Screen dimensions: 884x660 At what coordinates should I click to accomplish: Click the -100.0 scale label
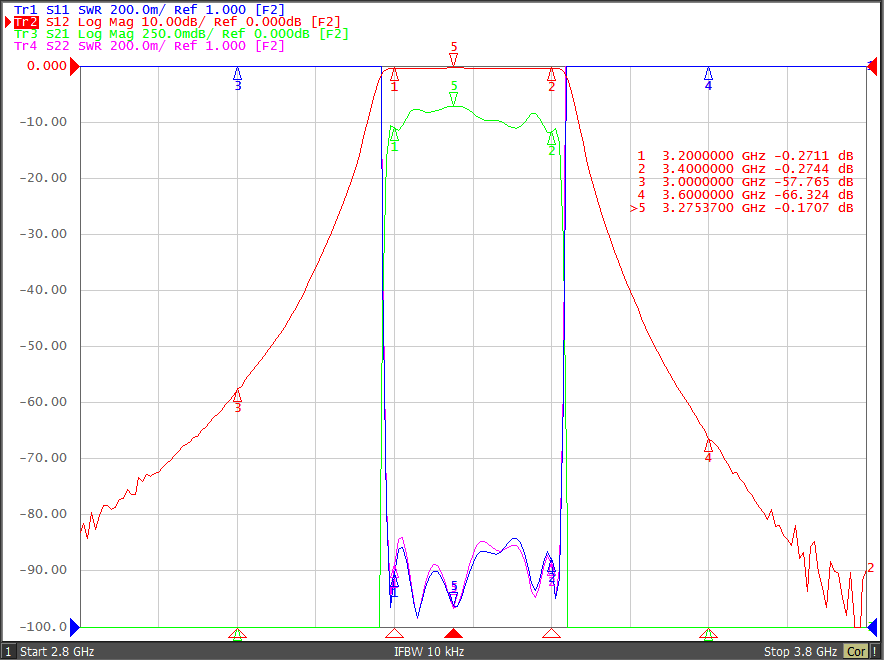pos(43,626)
